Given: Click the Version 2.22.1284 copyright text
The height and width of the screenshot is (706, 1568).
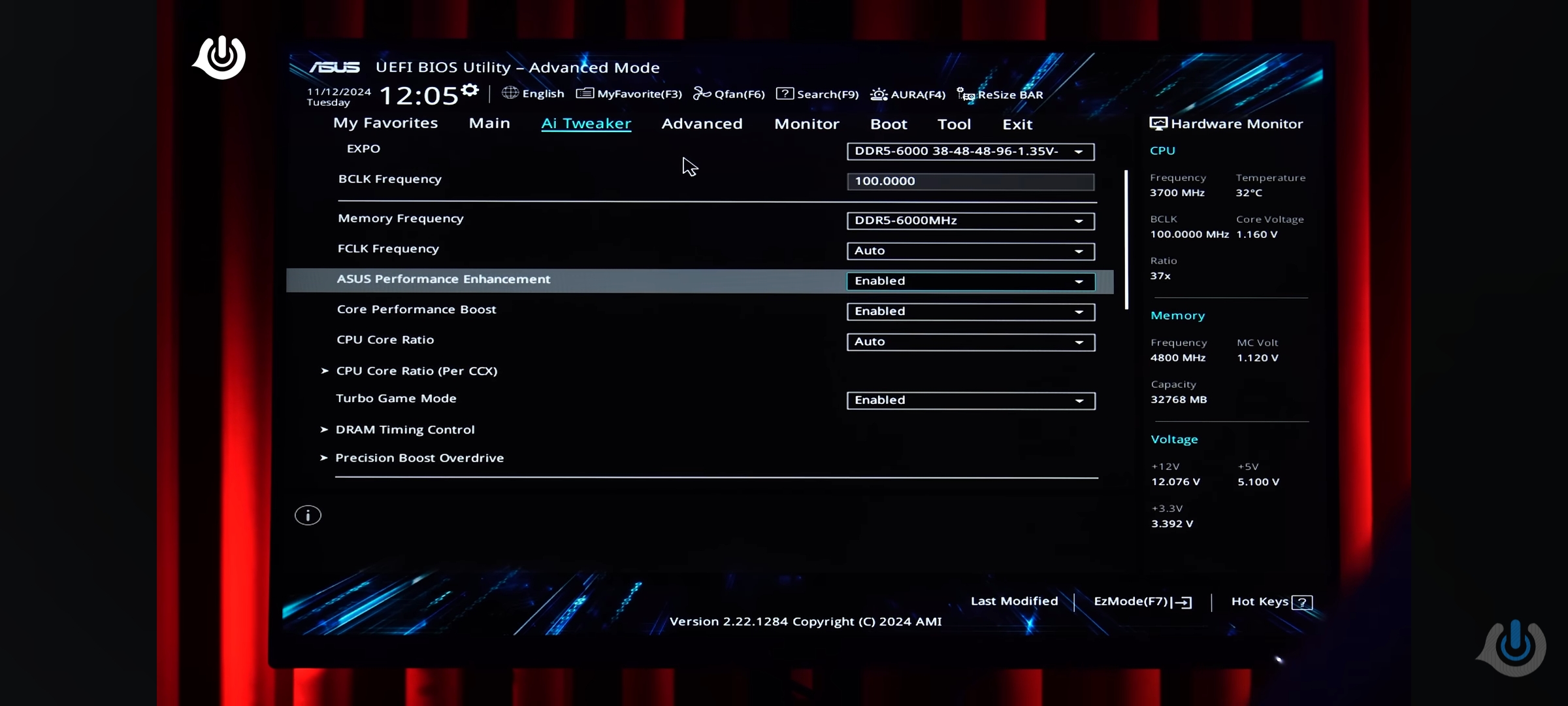Looking at the screenshot, I should click(806, 621).
